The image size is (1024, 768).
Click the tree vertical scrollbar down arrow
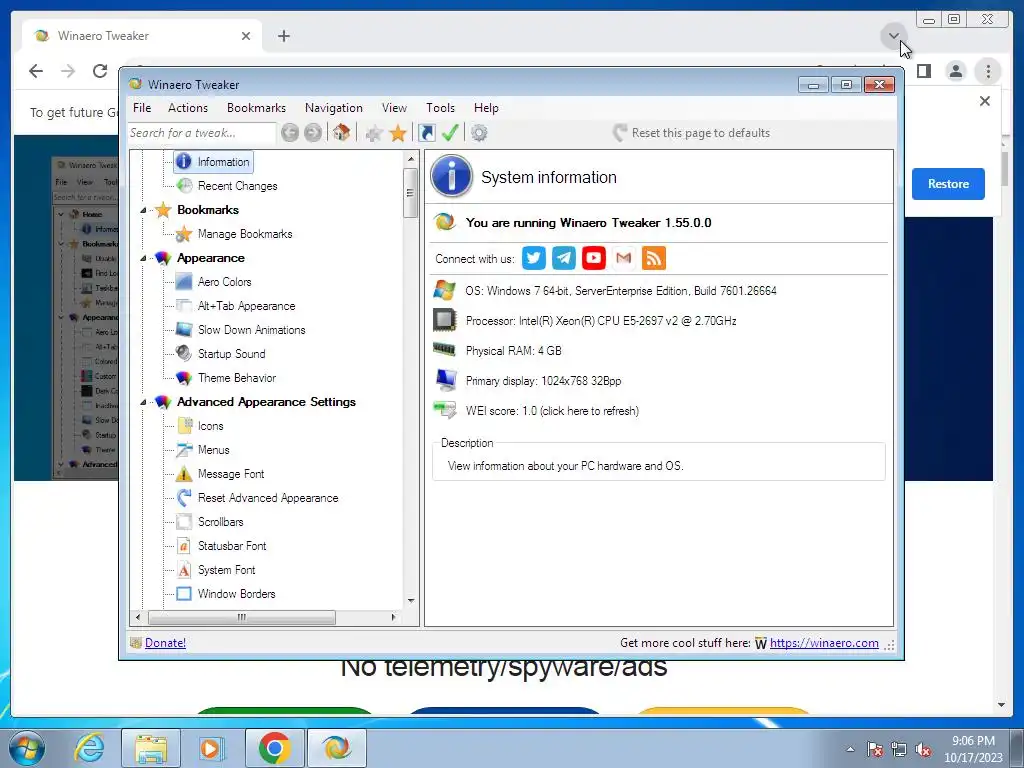coord(411,601)
